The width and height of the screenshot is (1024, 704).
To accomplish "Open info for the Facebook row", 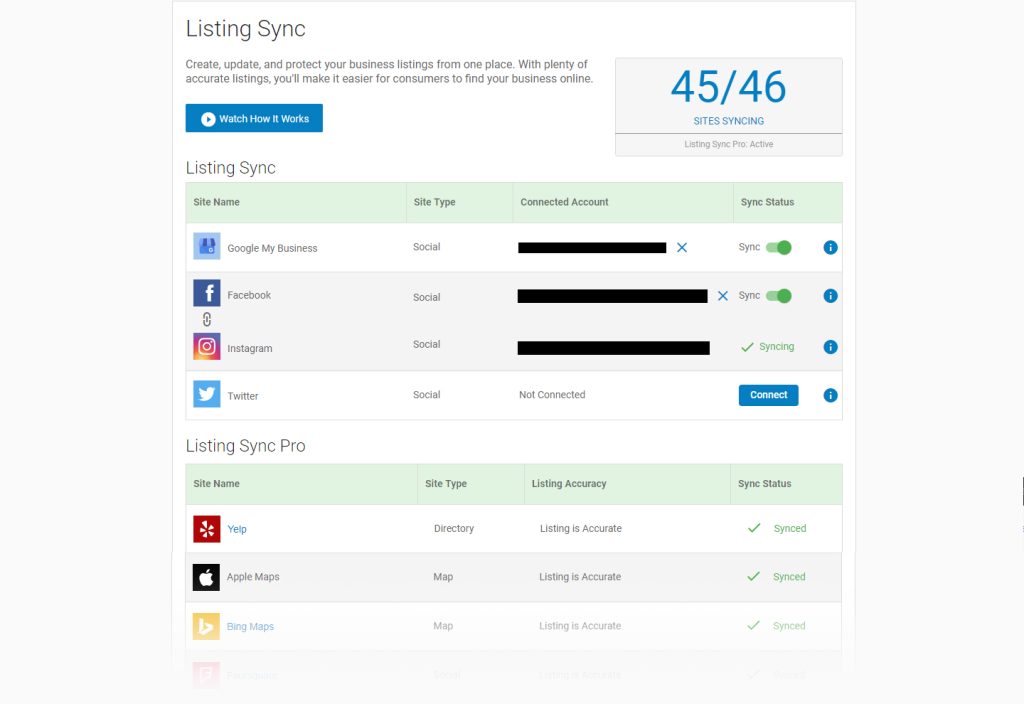I will tap(830, 296).
